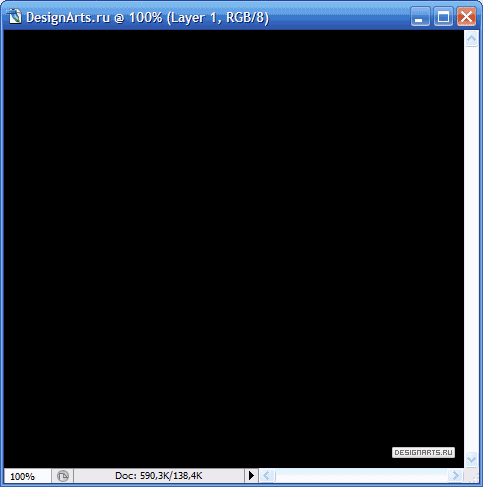Viewport: 483px width, 487px height.
Task: Click the vertical scrollbar down arrow
Action: pyautogui.click(x=471, y=460)
